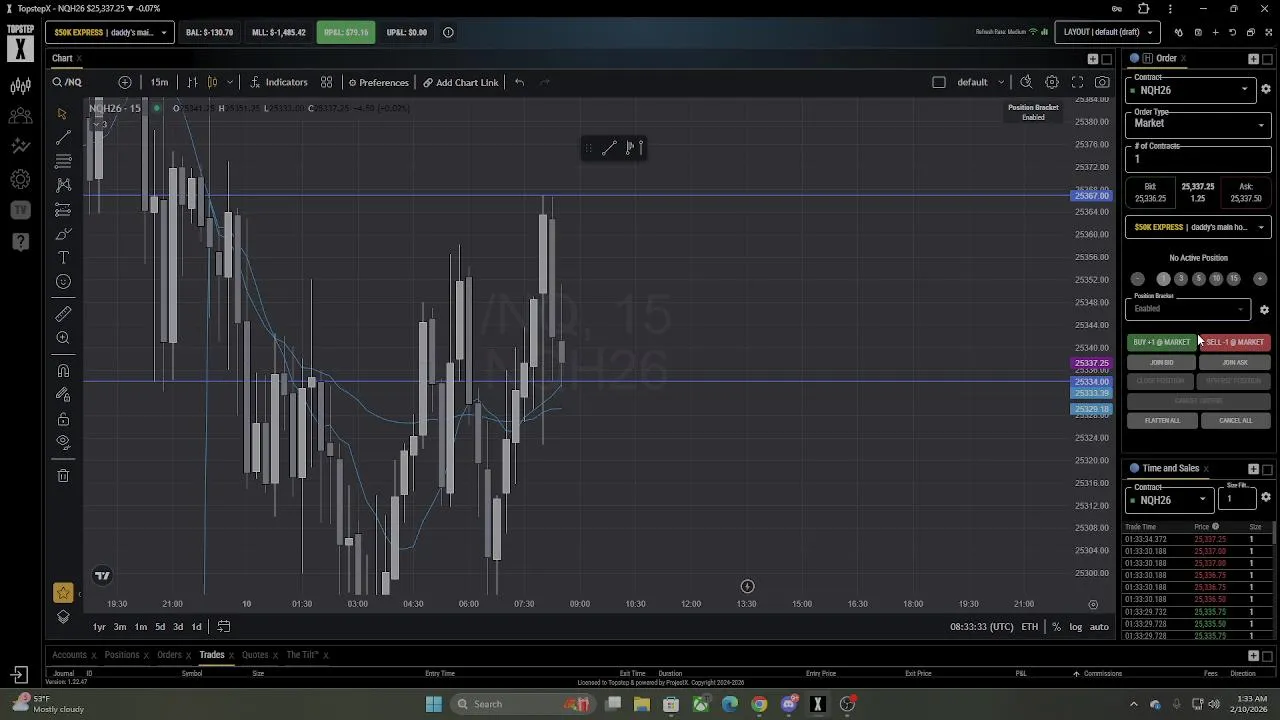Open the Indicators dialog
This screenshot has height=720, width=1280.
point(279,82)
